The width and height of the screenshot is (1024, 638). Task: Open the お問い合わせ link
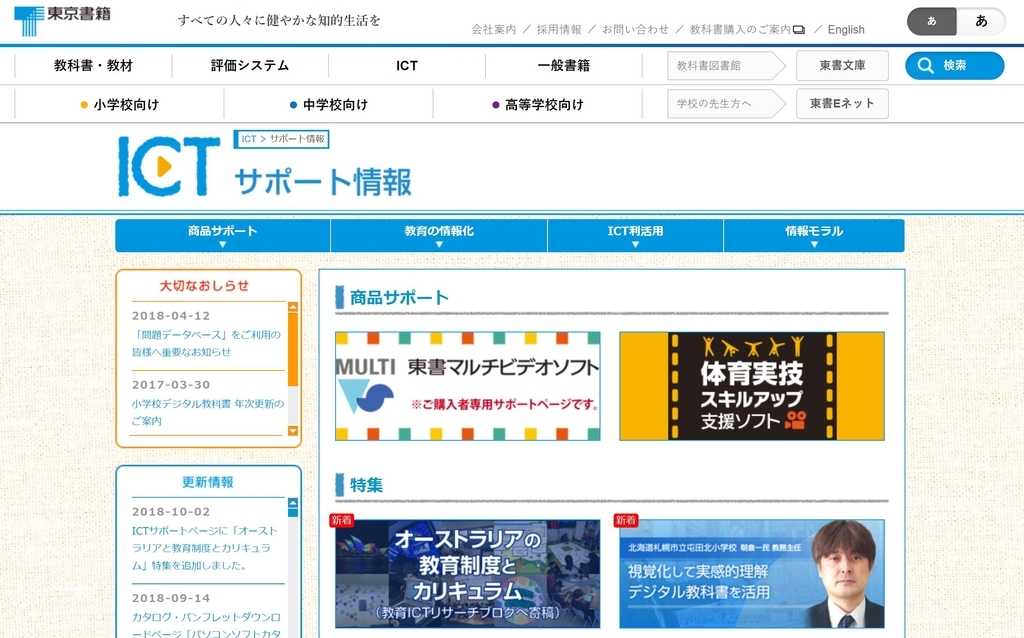(x=635, y=29)
